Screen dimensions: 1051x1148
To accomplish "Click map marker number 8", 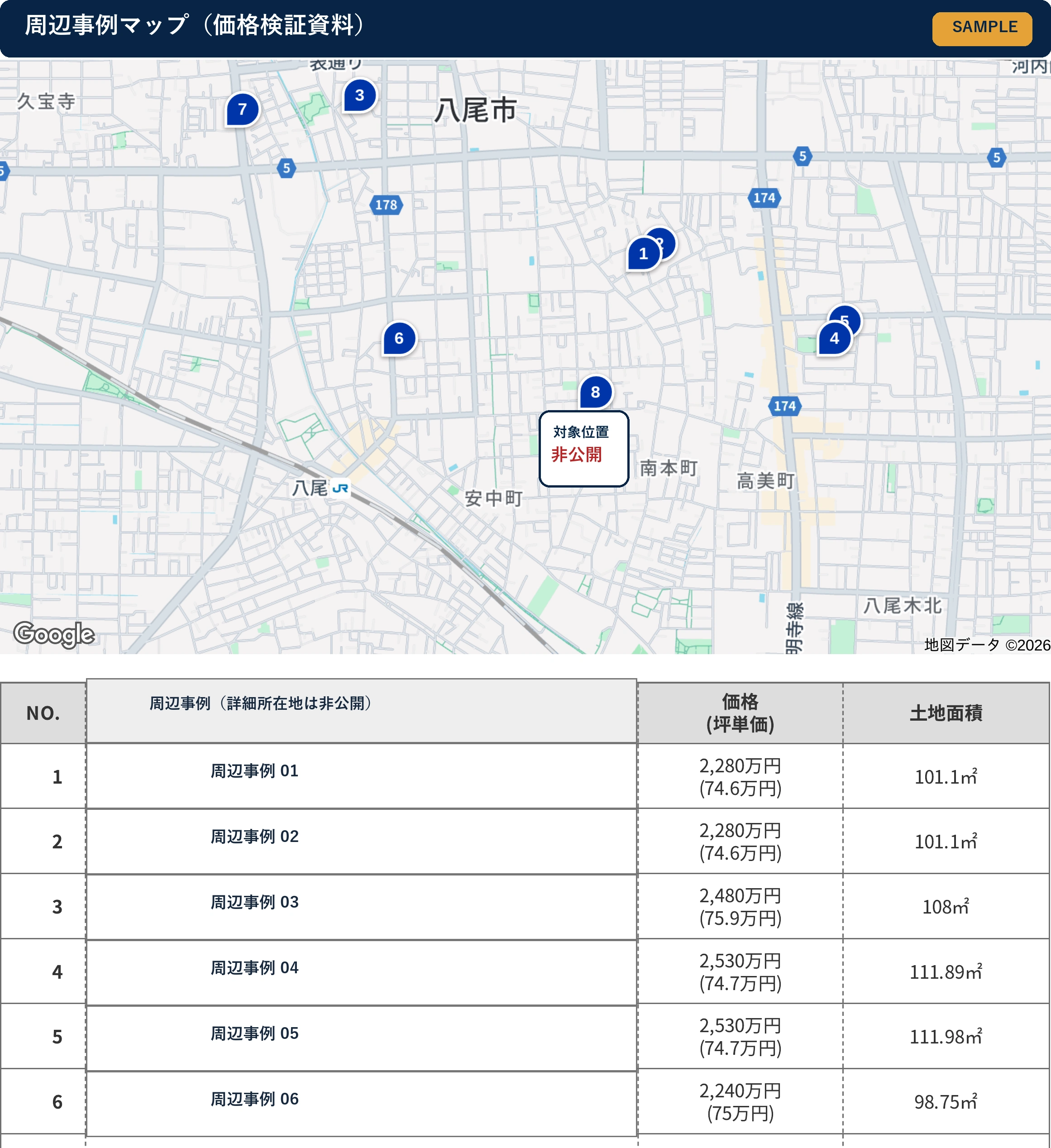I will [x=596, y=392].
